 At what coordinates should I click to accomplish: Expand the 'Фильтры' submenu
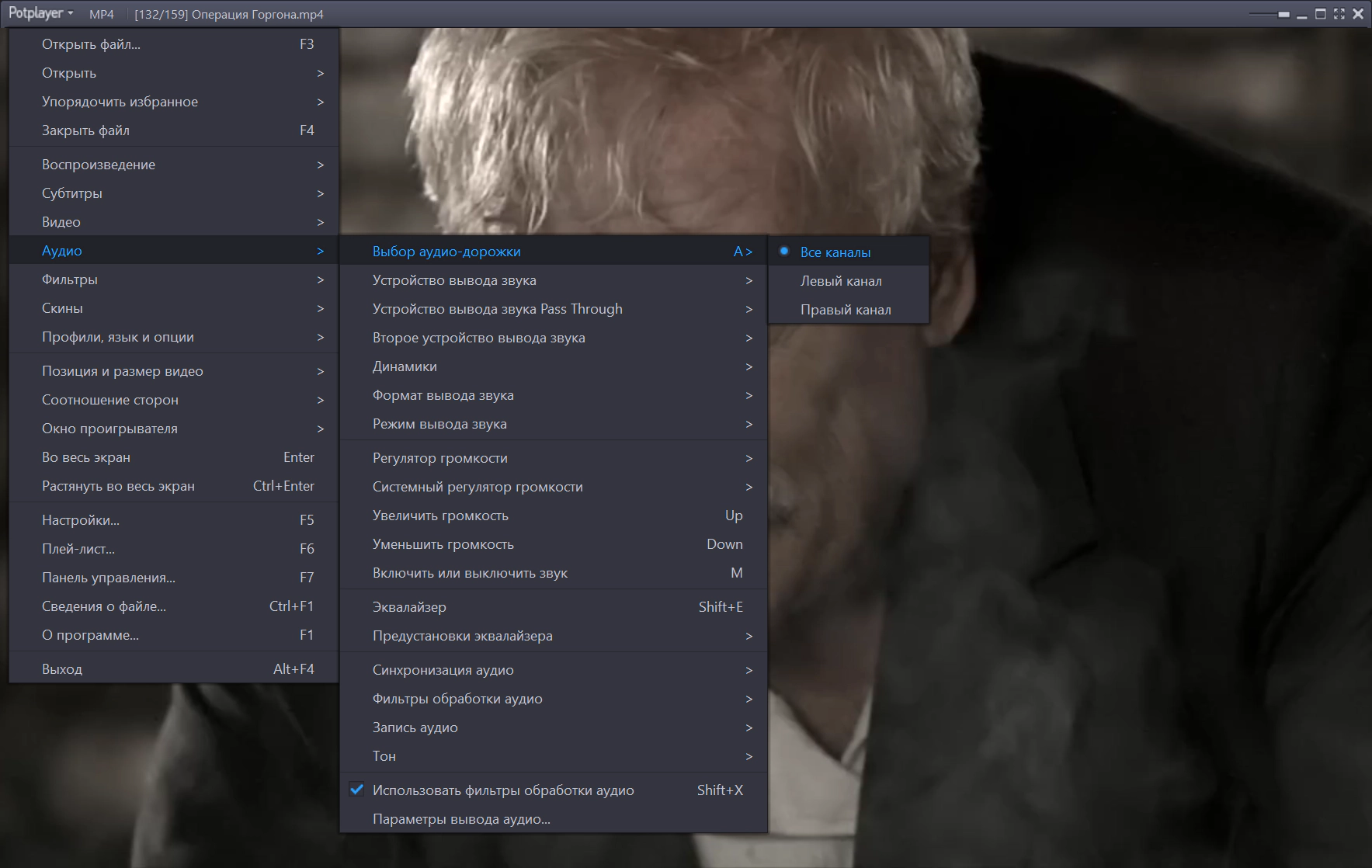coord(174,279)
